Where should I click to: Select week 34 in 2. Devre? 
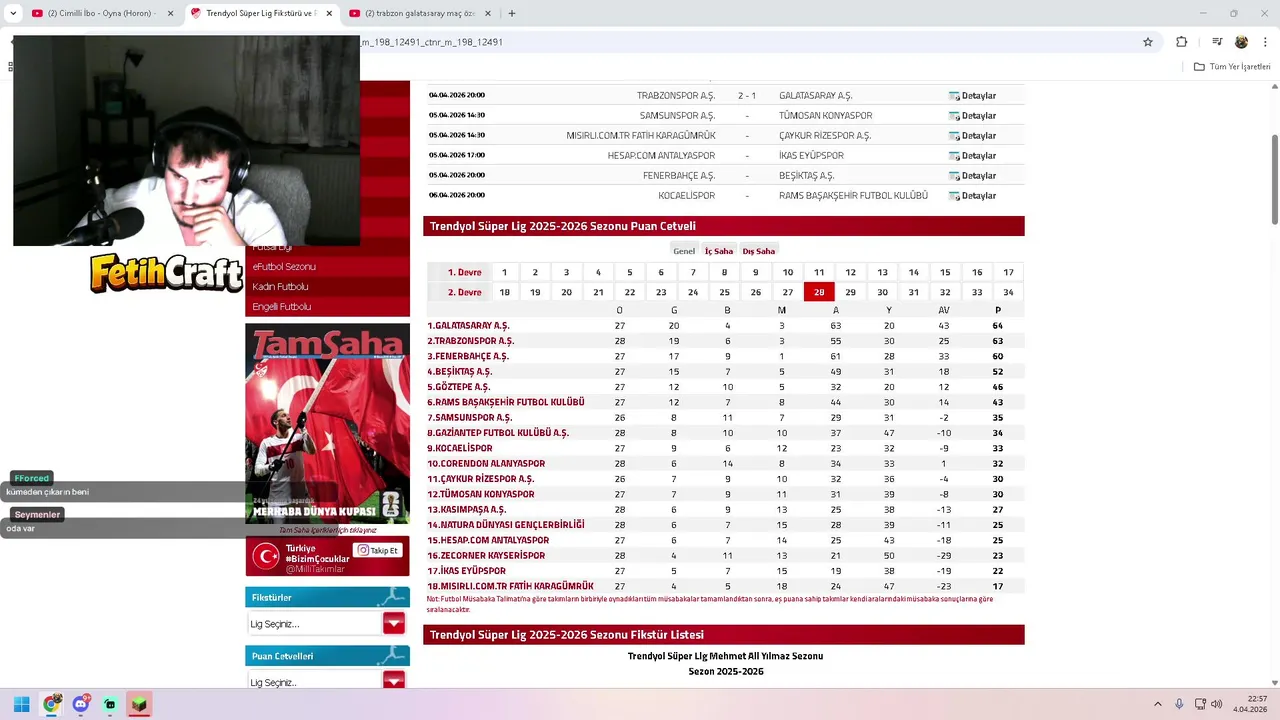coord(1008,292)
